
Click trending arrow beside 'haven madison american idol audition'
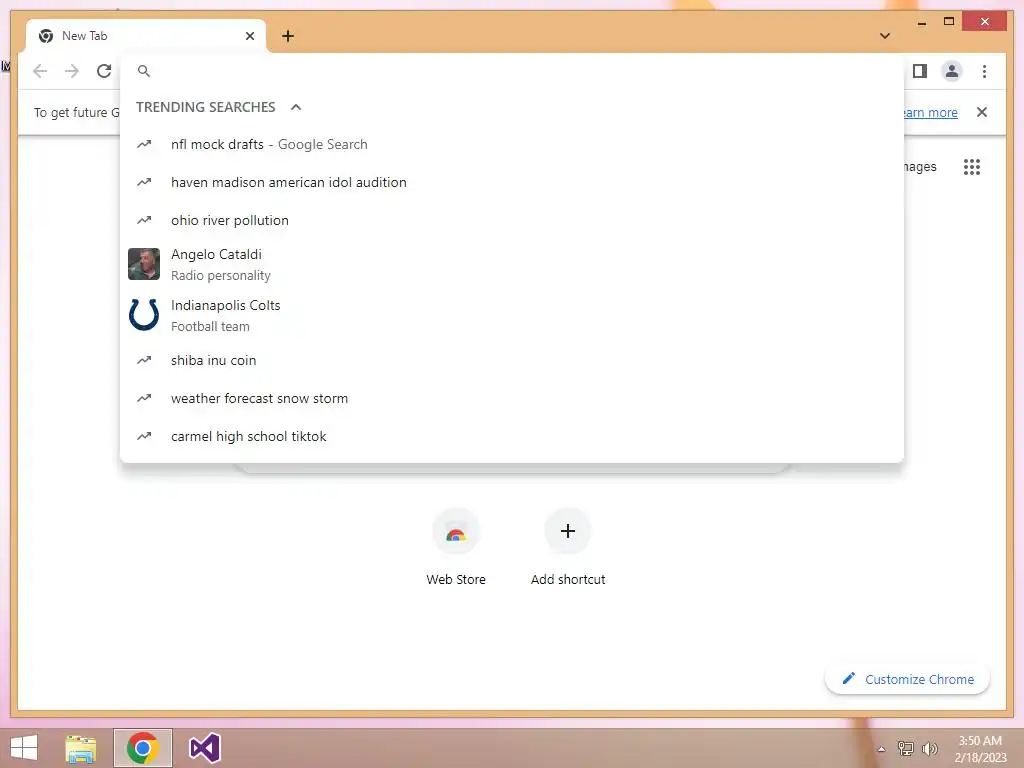coord(144,182)
